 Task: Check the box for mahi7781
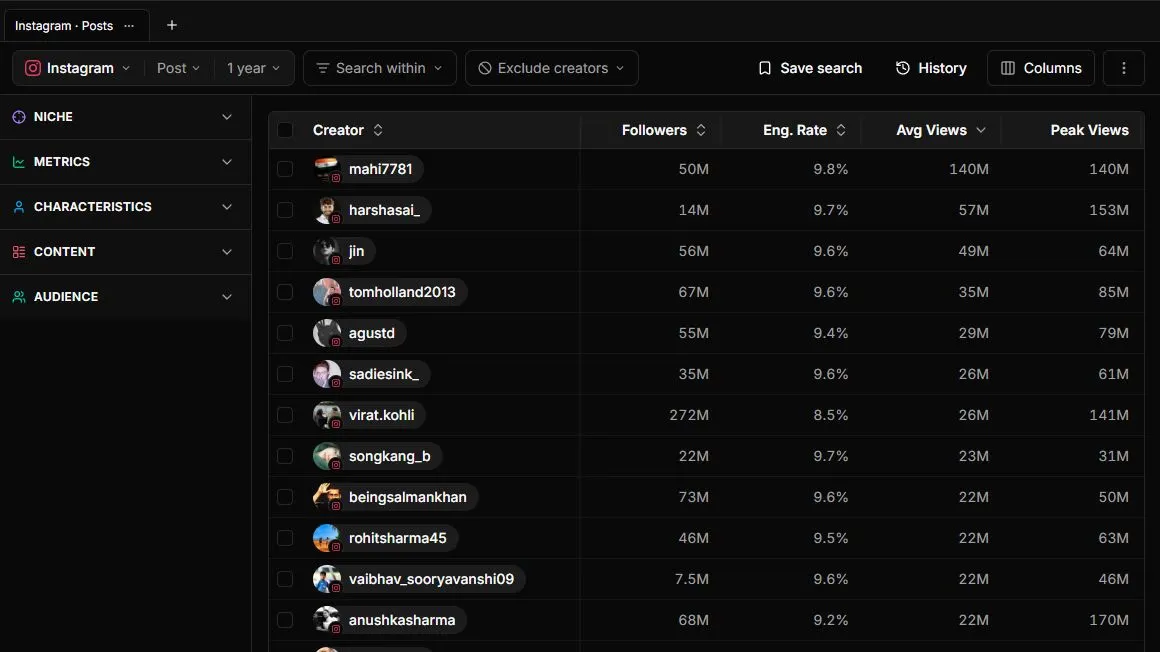pyautogui.click(x=285, y=169)
